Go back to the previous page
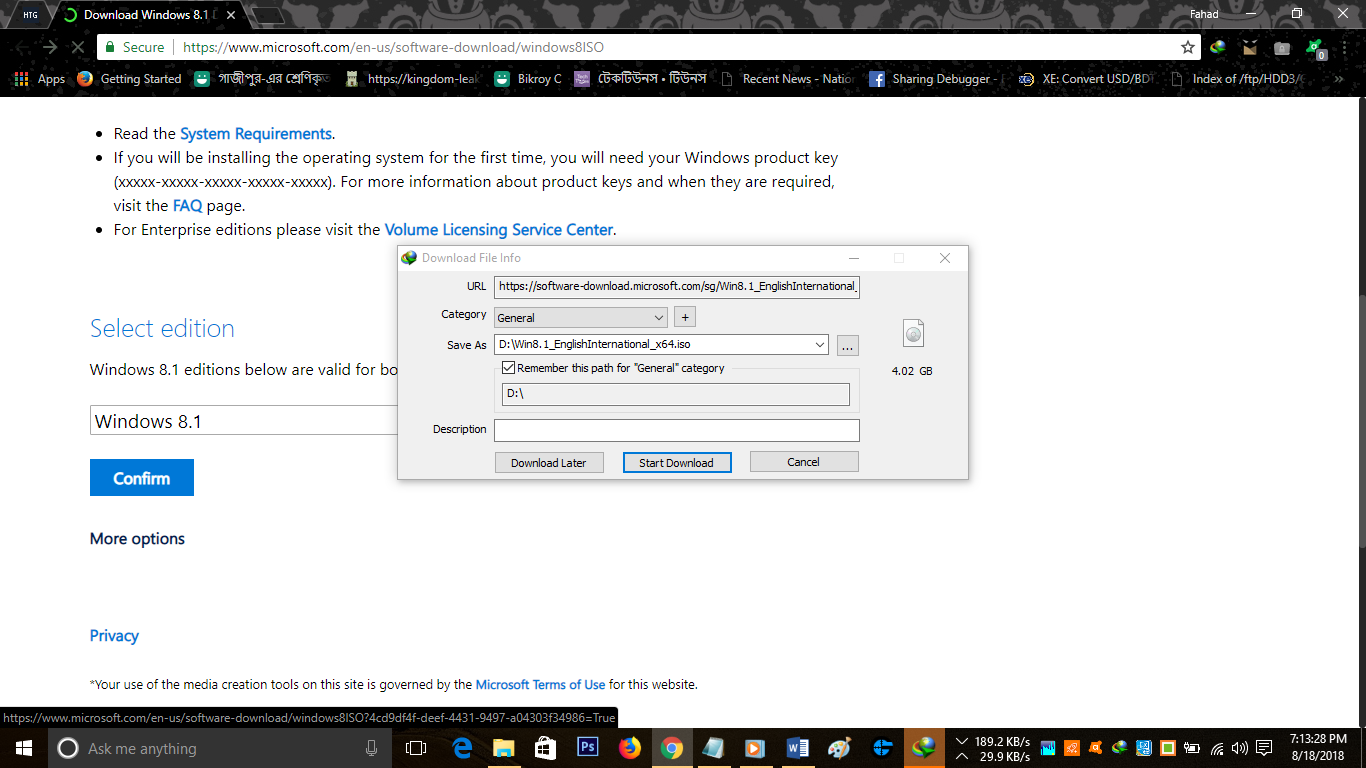1366x768 pixels. click(22, 47)
